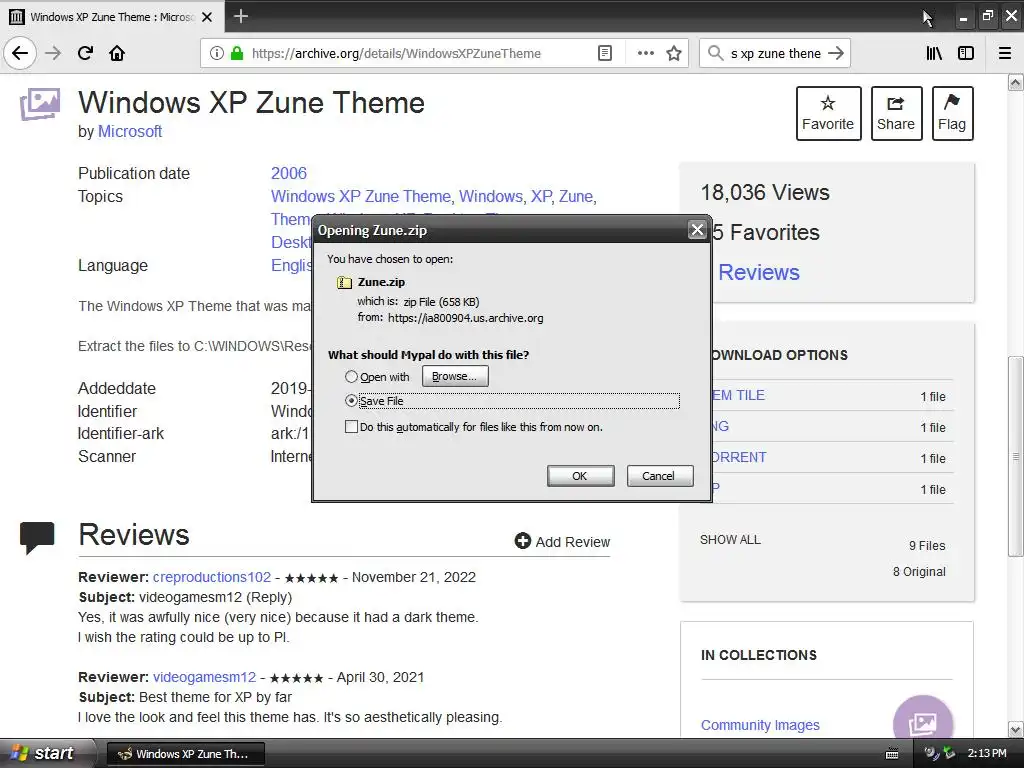Open the Zune topic link

point(576,197)
